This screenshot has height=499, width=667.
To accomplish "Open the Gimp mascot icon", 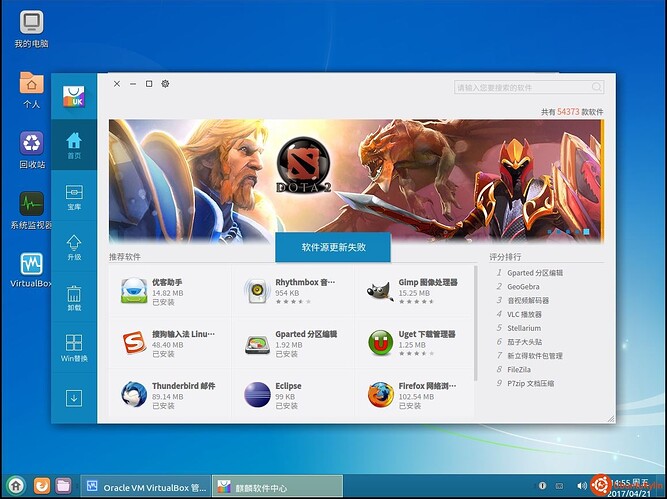I will (x=380, y=291).
